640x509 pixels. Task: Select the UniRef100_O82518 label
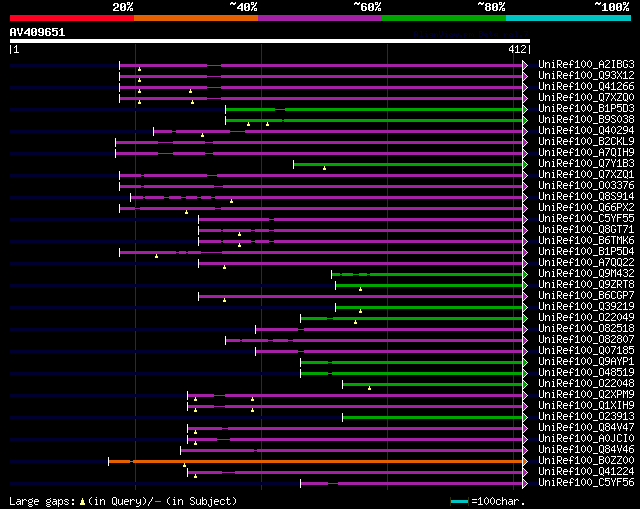pyautogui.click(x=586, y=329)
